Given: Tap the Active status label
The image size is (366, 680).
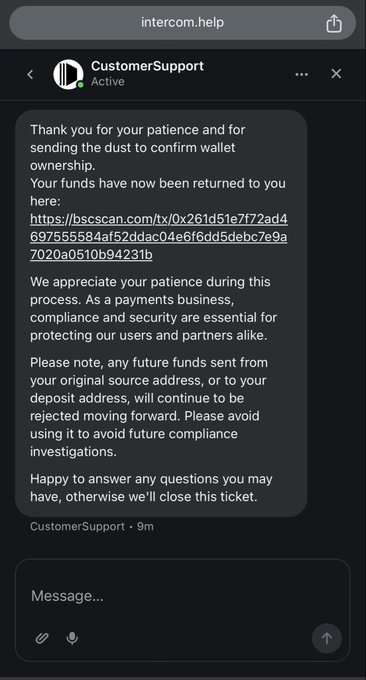Looking at the screenshot, I should 108,82.
